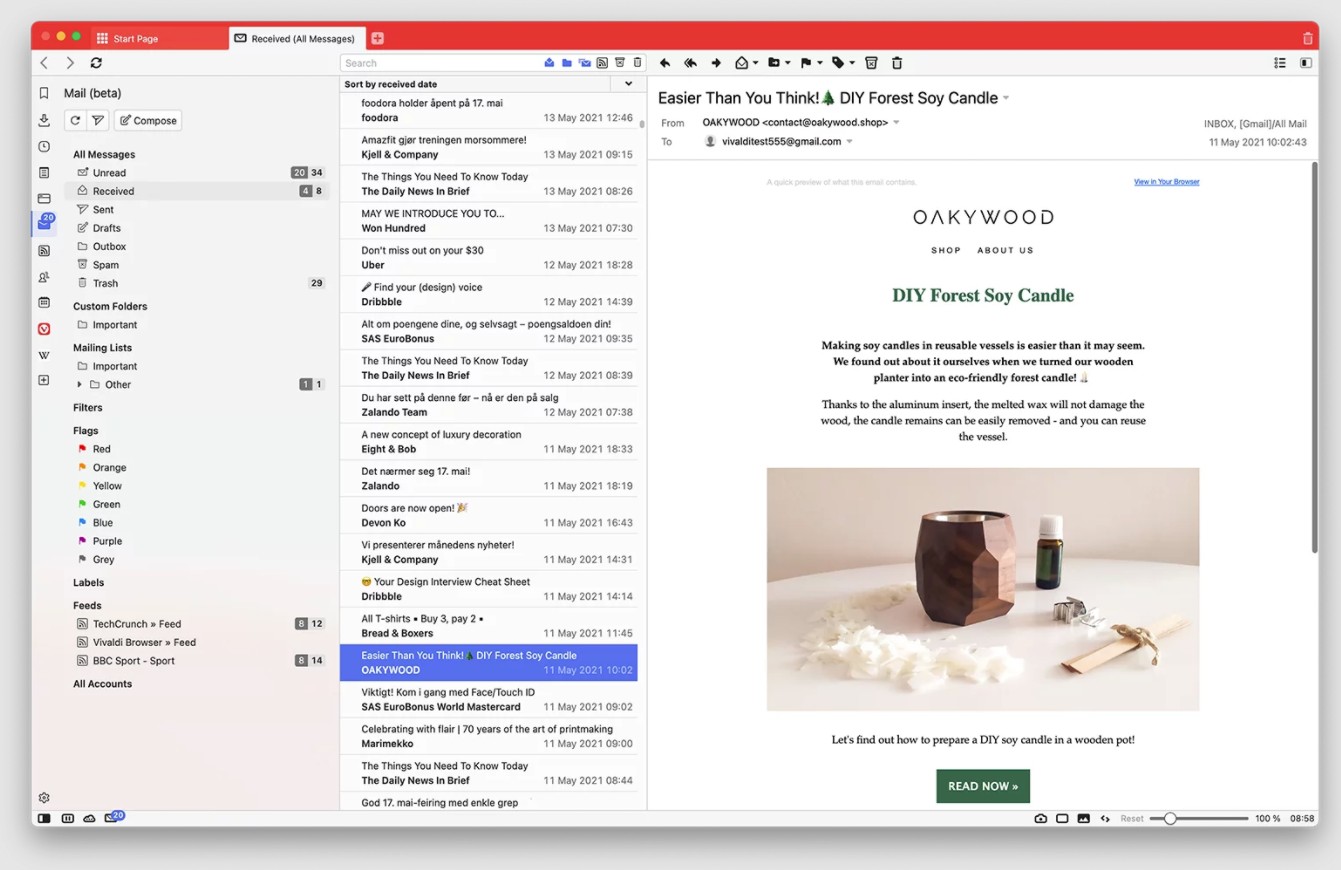1341x870 pixels.
Task: Toggle show mailing lists filter icon
Action: pyautogui.click(x=585, y=63)
